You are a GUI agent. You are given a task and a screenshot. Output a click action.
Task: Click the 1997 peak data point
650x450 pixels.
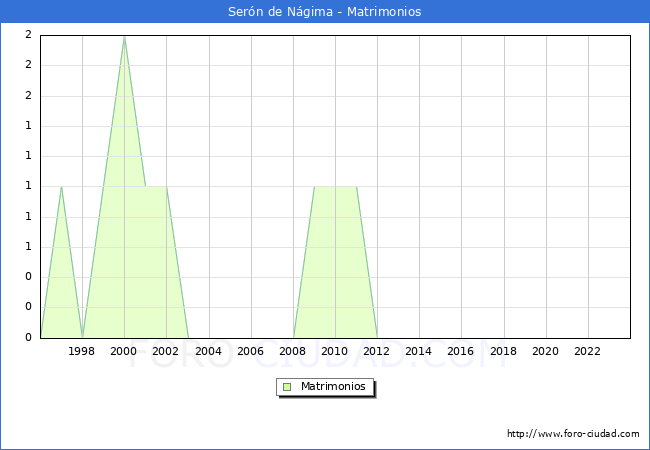[61, 187]
